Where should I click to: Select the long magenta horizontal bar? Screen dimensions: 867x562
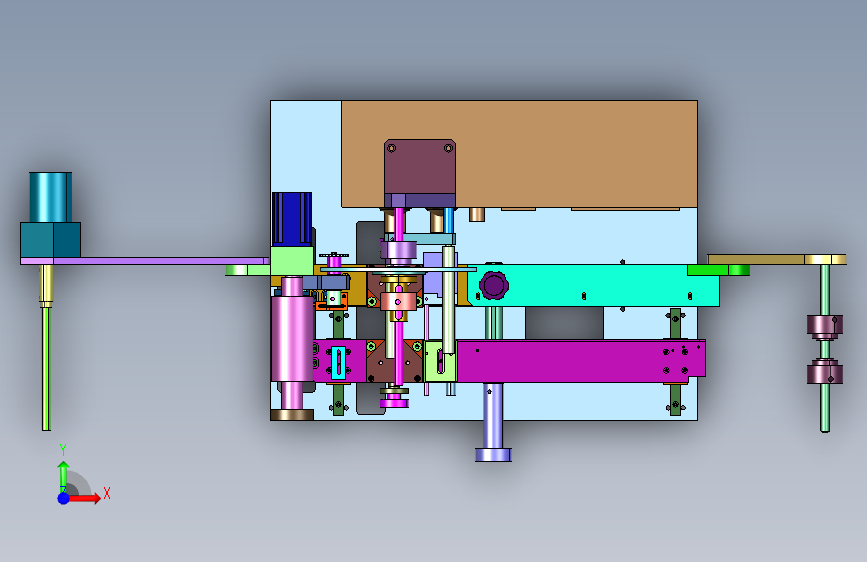[581, 361]
